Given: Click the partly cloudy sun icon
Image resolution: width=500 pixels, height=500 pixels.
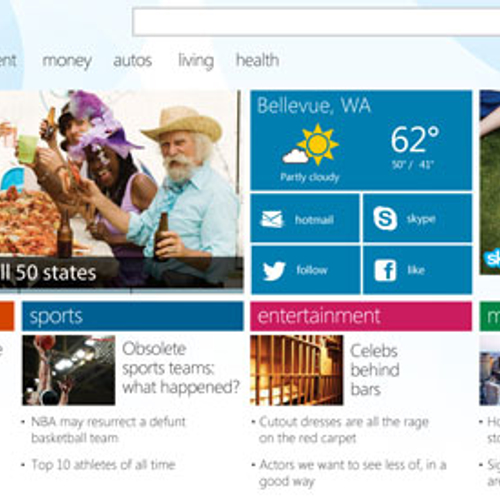Looking at the screenshot, I should click(311, 145).
